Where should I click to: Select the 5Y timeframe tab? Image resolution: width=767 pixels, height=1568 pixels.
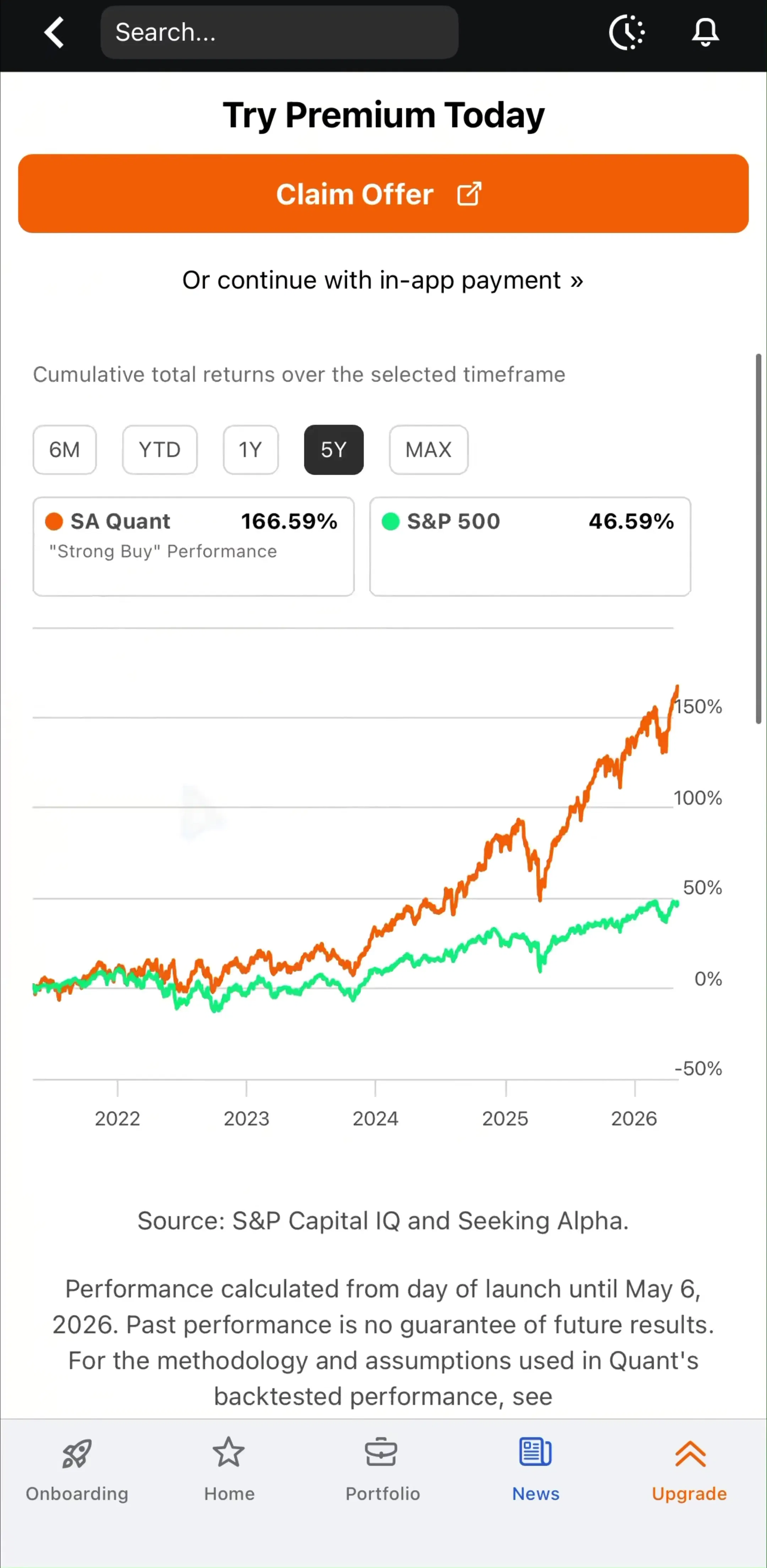click(334, 449)
